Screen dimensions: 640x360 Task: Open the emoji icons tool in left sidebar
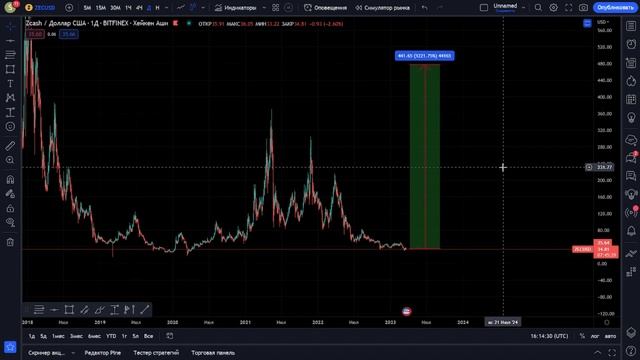tap(10, 127)
